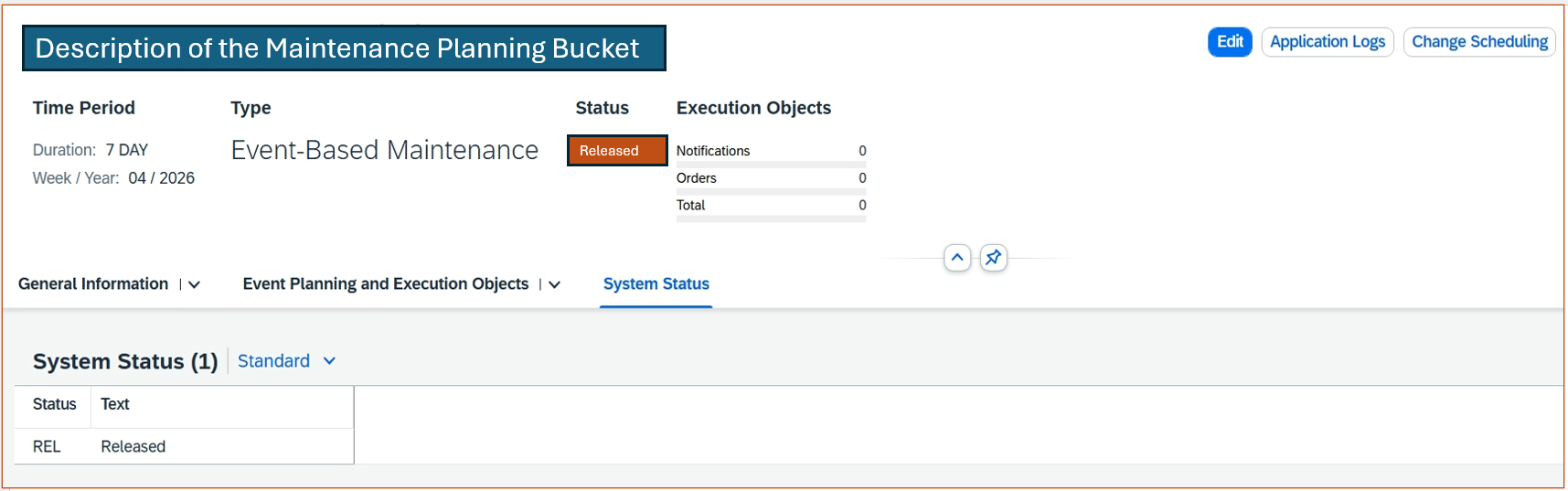Viewport: 1568px width, 491px height.
Task: Expand the General Information dropdown arrow
Action: coord(194,285)
